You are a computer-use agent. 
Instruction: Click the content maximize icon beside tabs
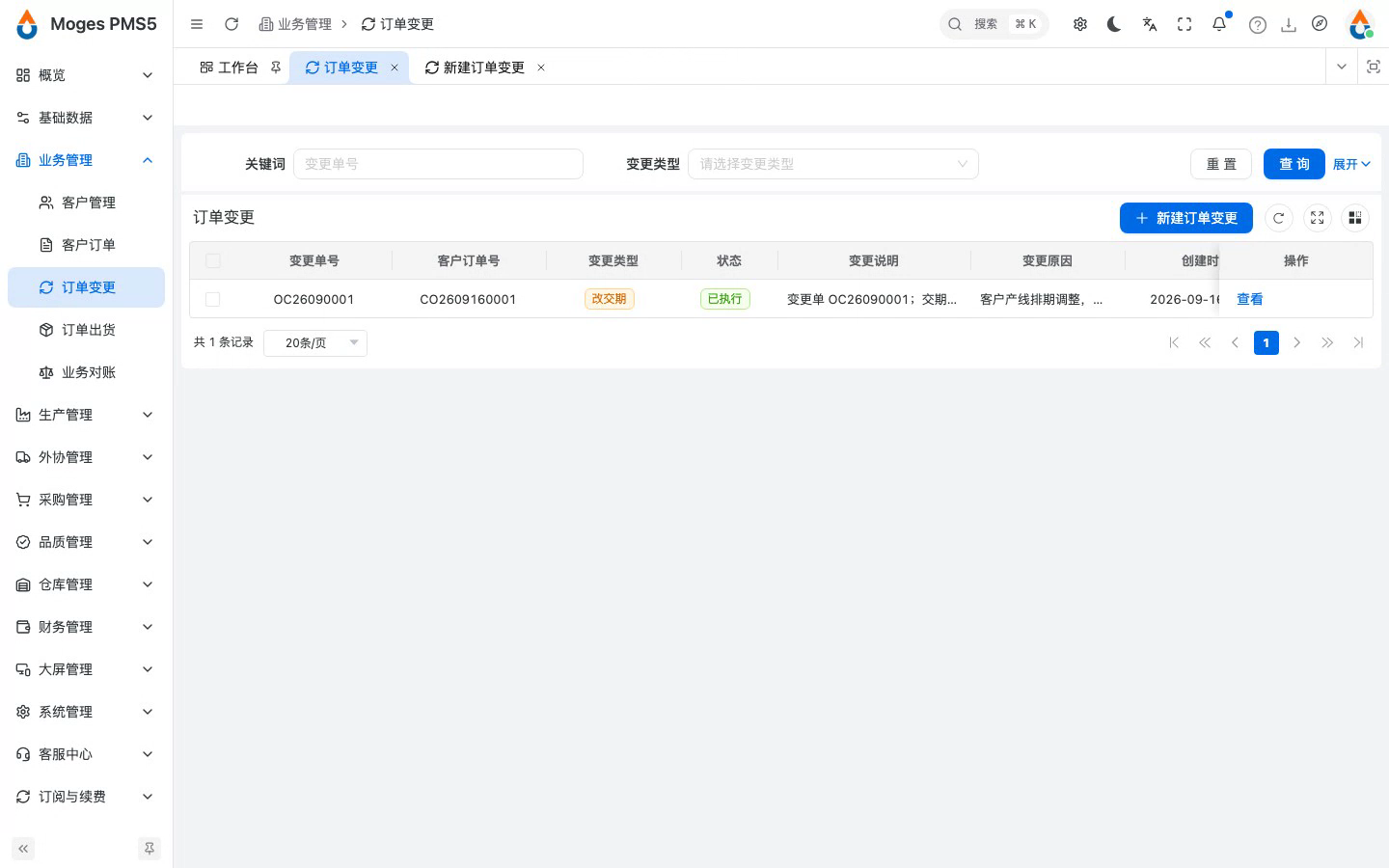point(1374,67)
